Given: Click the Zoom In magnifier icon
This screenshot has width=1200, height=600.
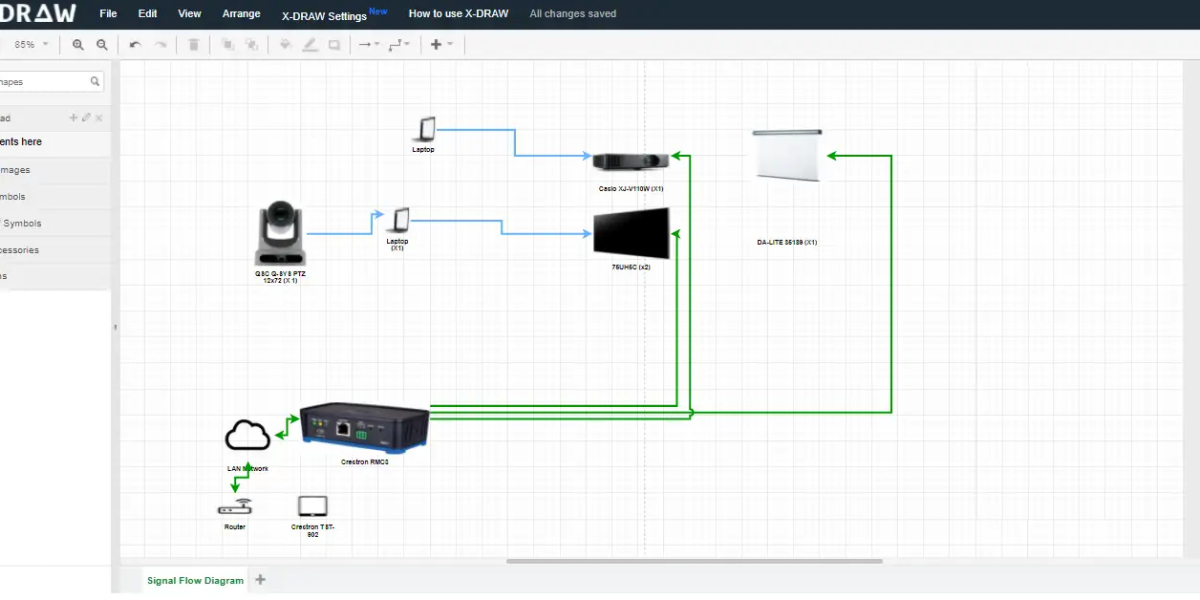Looking at the screenshot, I should [78, 45].
